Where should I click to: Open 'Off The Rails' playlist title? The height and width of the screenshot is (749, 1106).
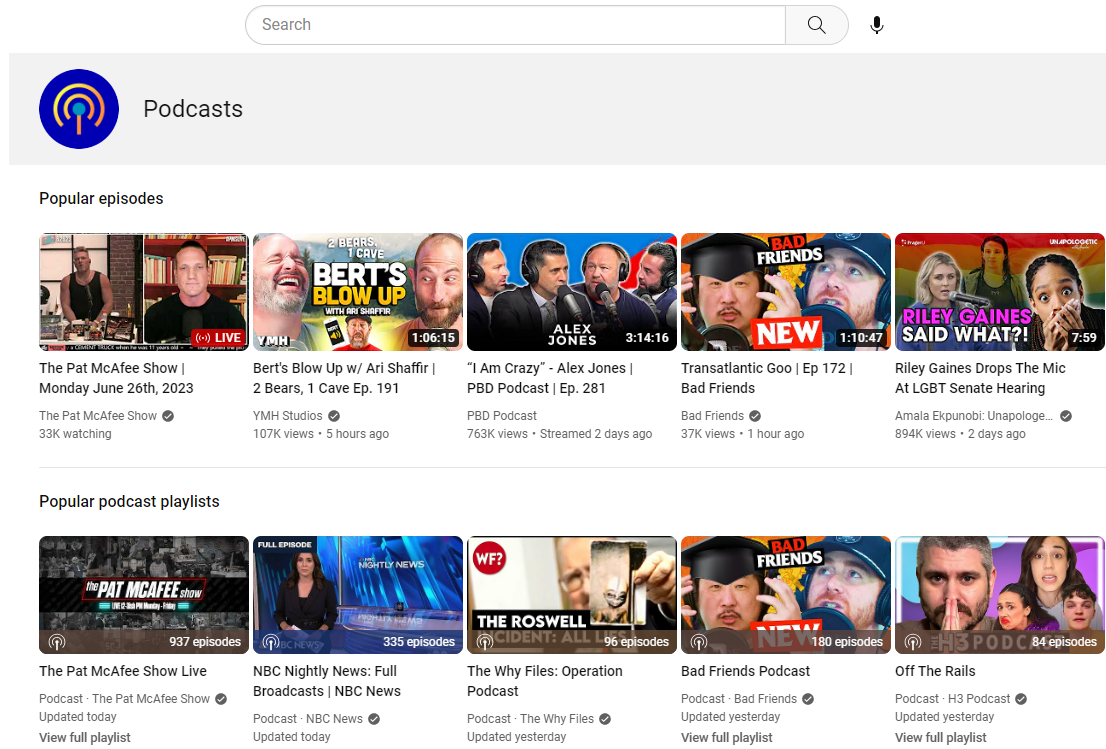(x=935, y=671)
